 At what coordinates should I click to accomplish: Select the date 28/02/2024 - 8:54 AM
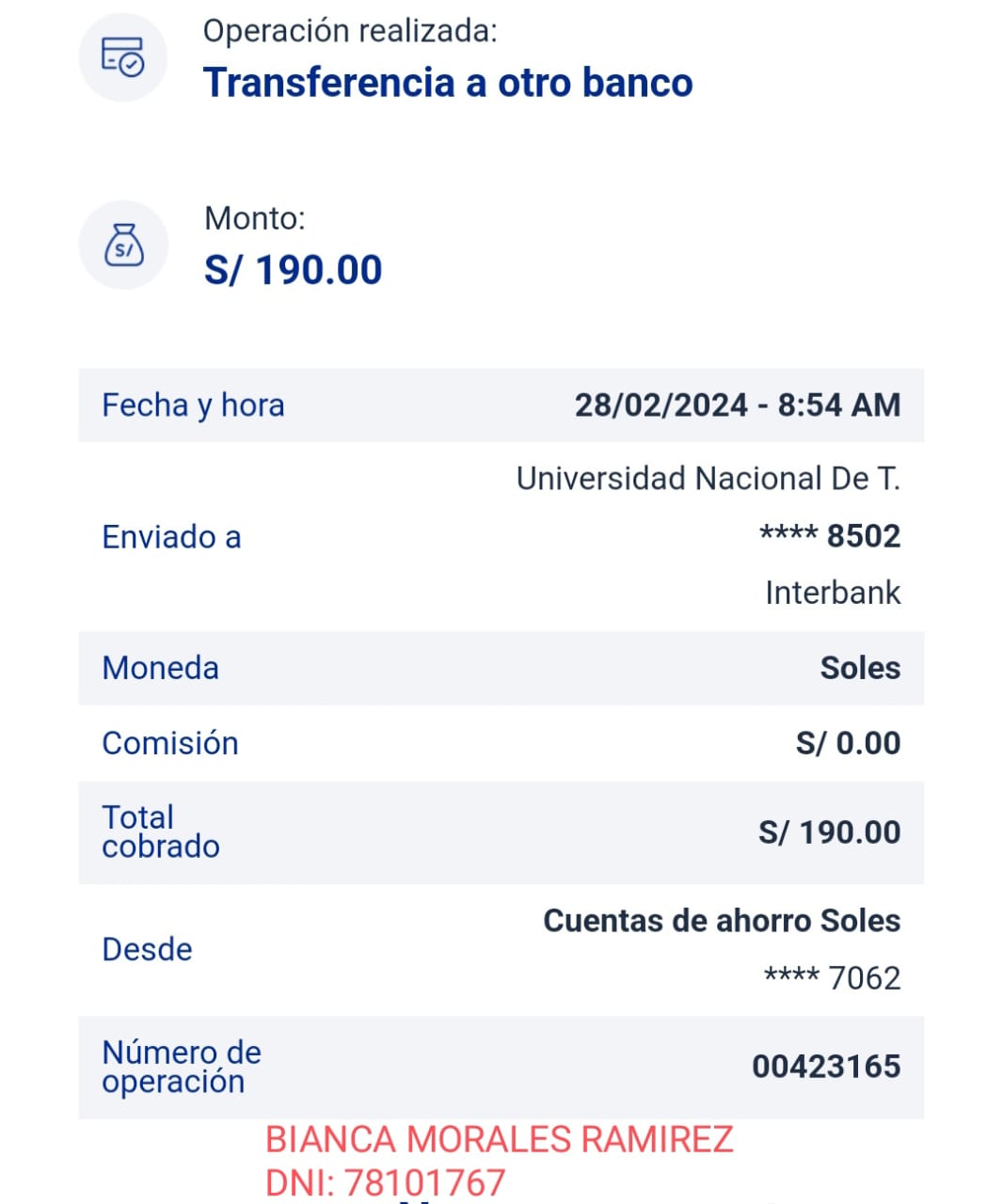point(737,405)
